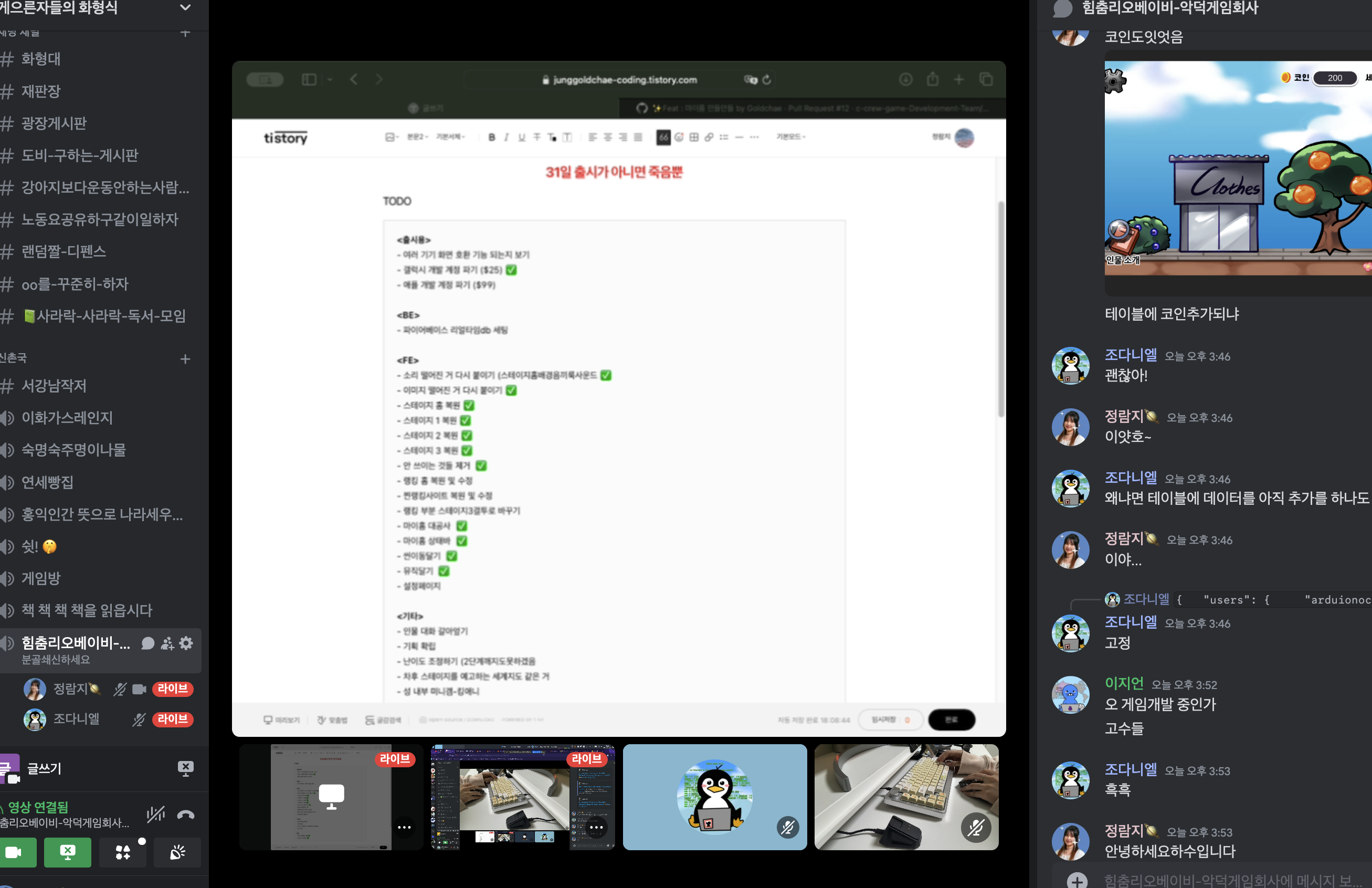
Task: Click the align center icon in tistory toolbar
Action: click(x=608, y=137)
